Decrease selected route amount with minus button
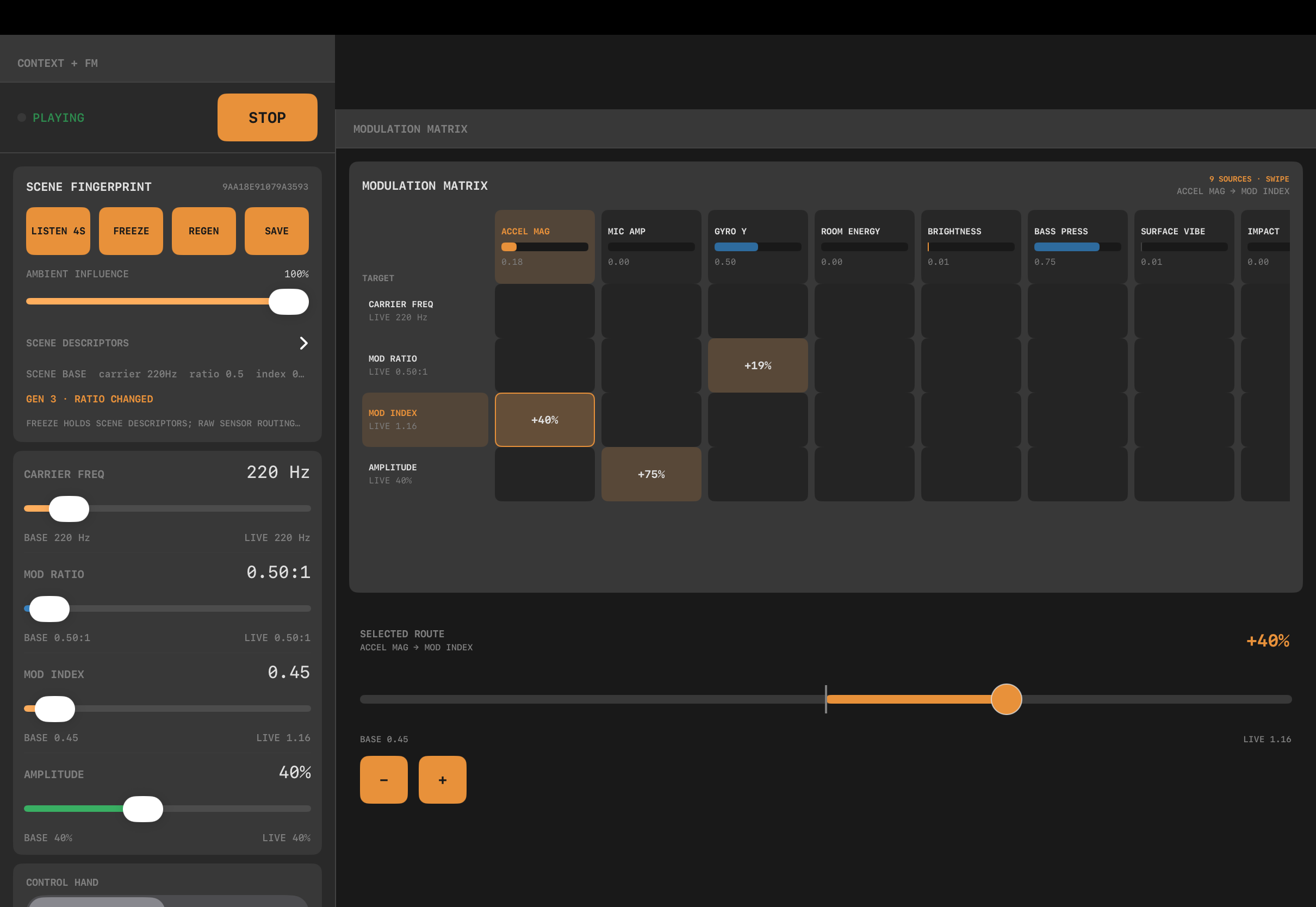The image size is (1316, 907). click(x=383, y=780)
